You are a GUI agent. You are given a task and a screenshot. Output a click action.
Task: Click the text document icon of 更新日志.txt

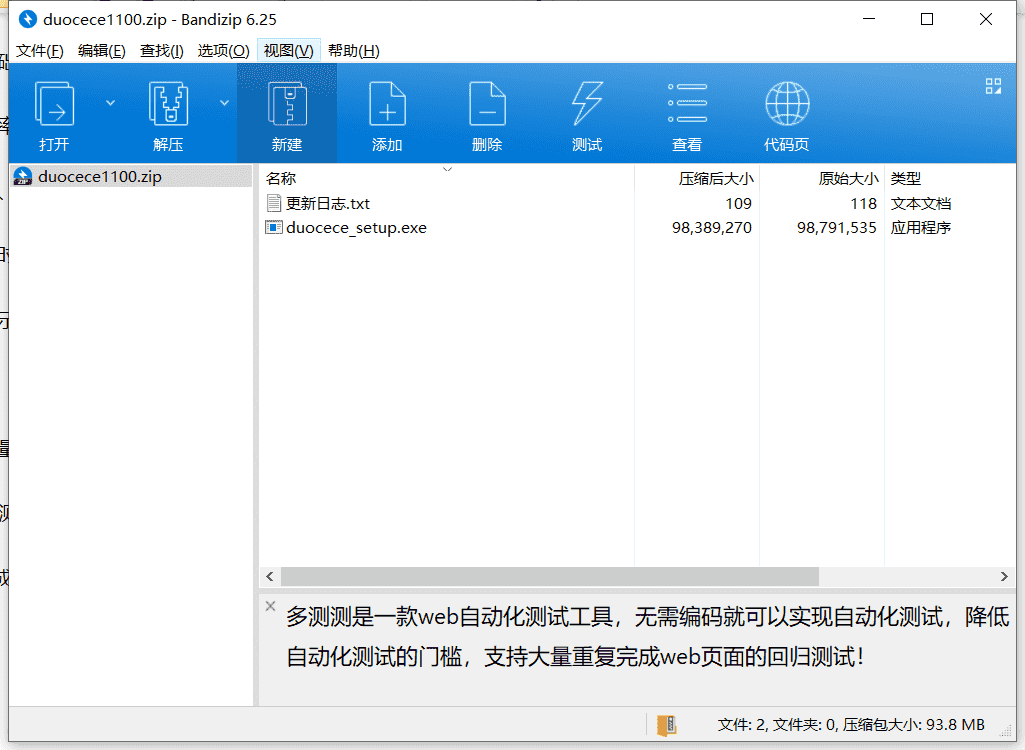(274, 203)
